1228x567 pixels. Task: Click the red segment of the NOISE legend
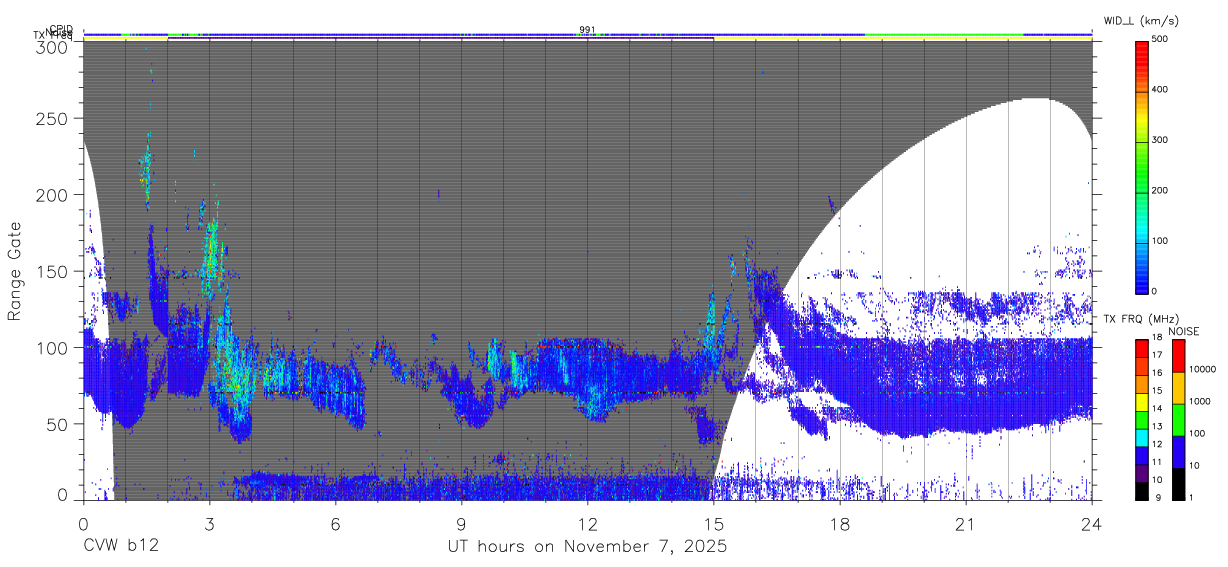pyautogui.click(x=1177, y=355)
